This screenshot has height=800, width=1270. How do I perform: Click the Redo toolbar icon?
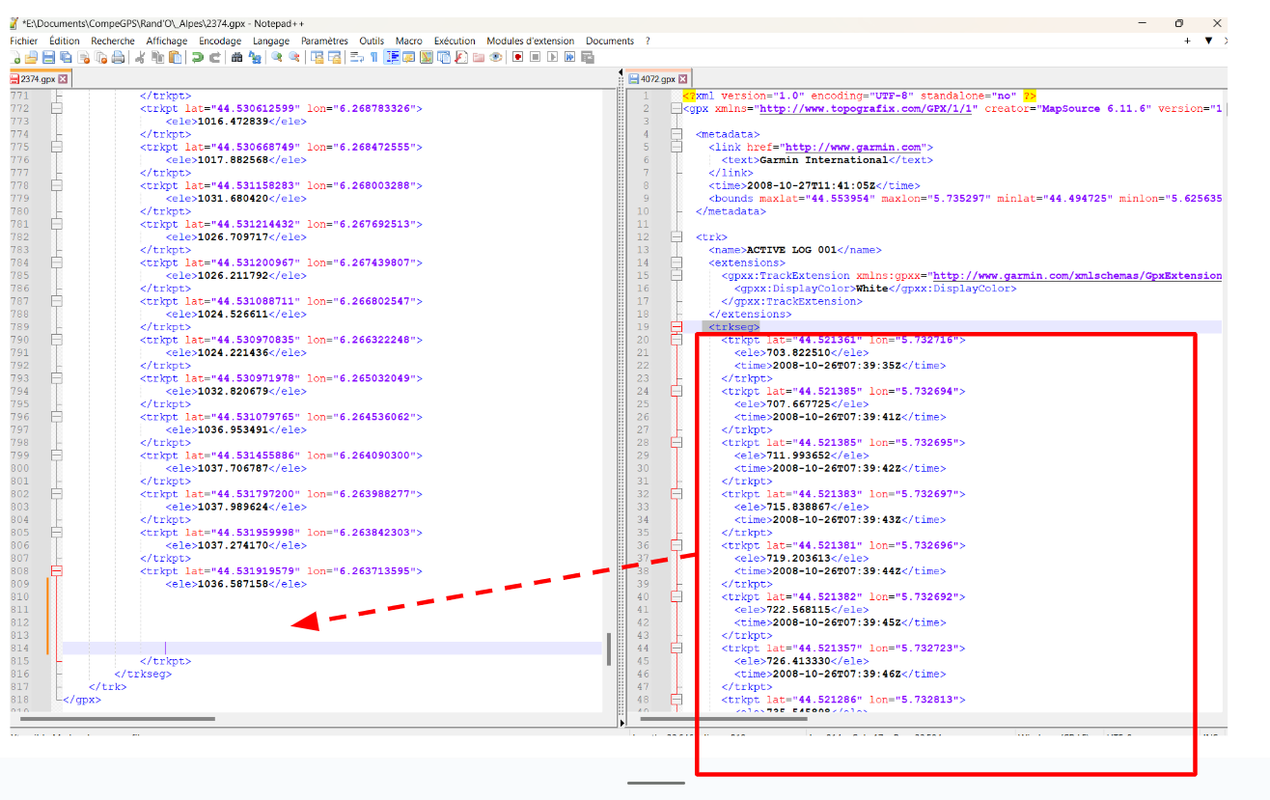pyautogui.click(x=215, y=58)
